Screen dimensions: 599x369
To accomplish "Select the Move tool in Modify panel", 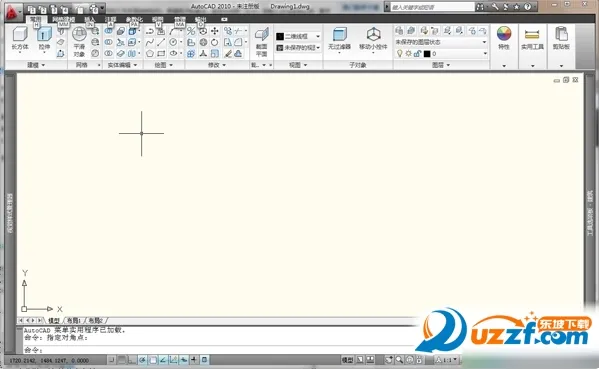I will tap(215, 31).
